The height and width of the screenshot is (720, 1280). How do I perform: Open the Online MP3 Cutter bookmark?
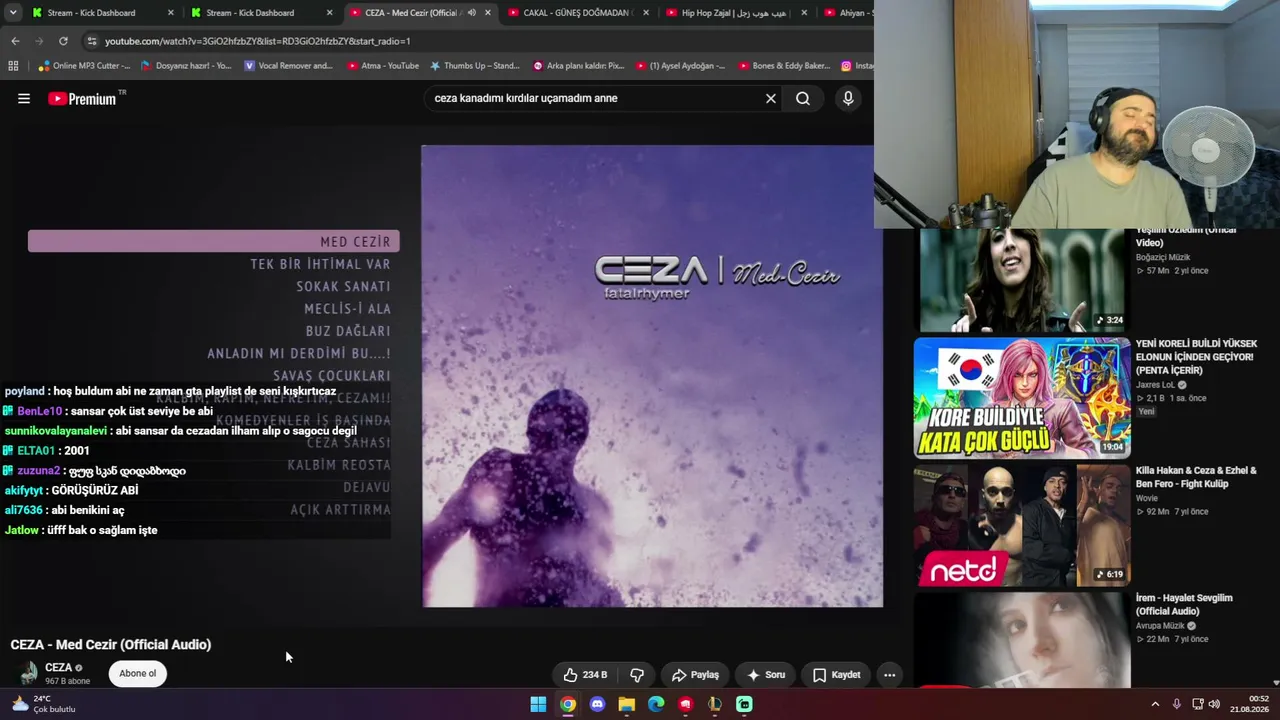(84, 66)
